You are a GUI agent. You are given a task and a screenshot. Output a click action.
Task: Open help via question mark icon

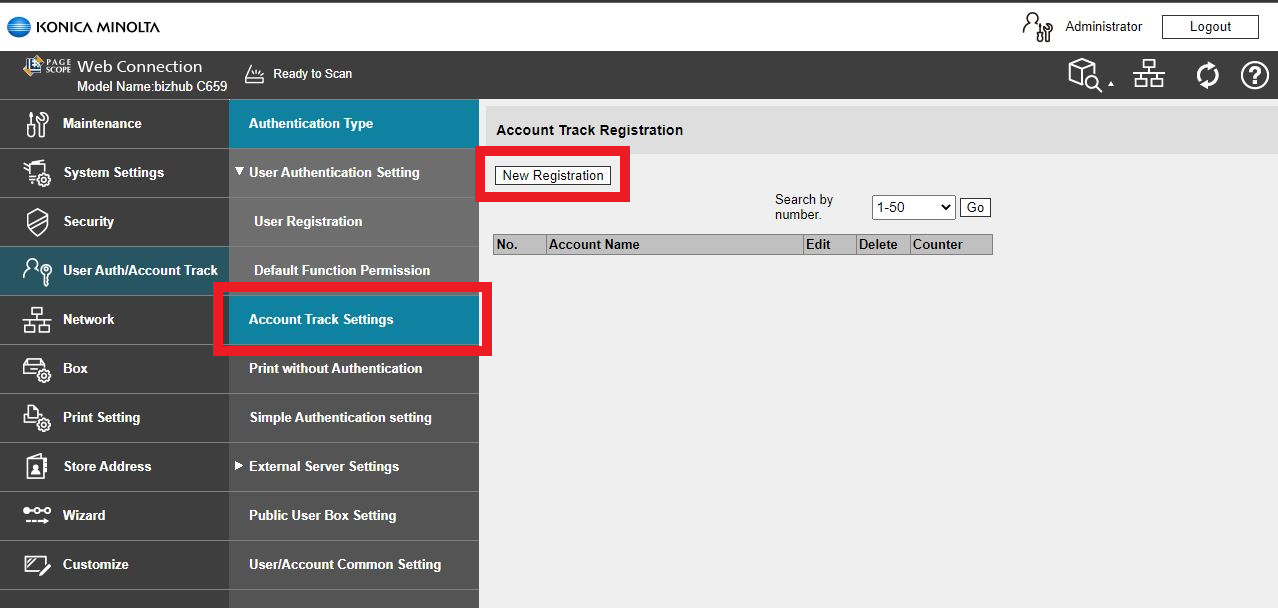point(1254,75)
